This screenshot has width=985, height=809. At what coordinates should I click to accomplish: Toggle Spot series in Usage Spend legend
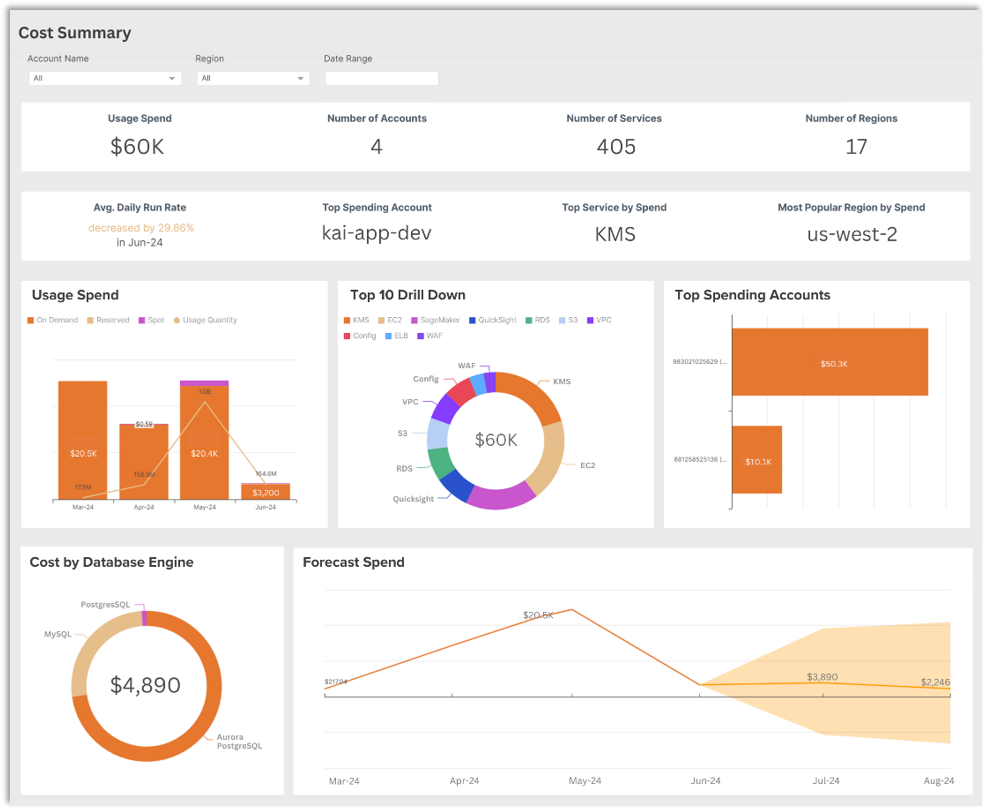pyautogui.click(x=151, y=320)
